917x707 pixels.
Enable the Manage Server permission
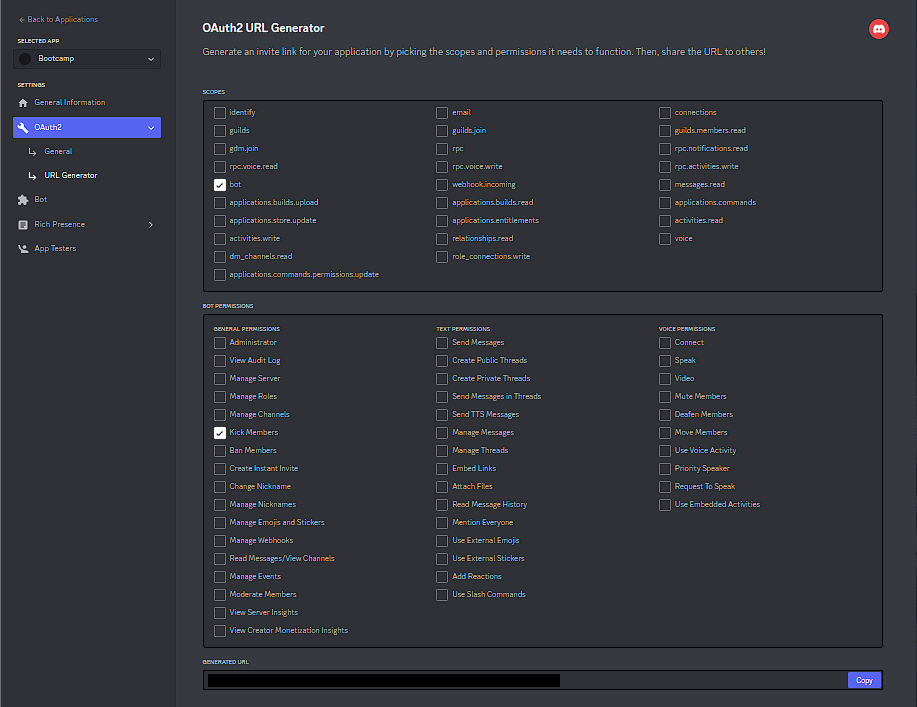point(220,379)
